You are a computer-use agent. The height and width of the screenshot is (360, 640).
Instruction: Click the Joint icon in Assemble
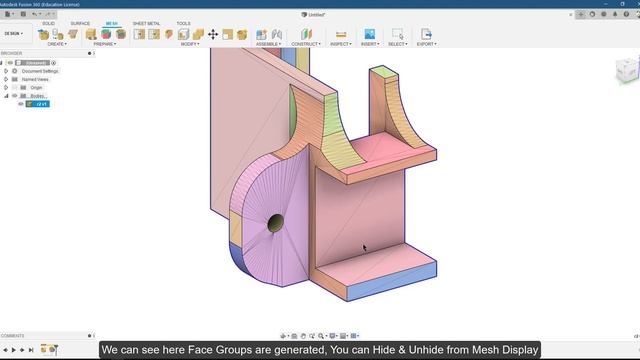[x=276, y=34]
